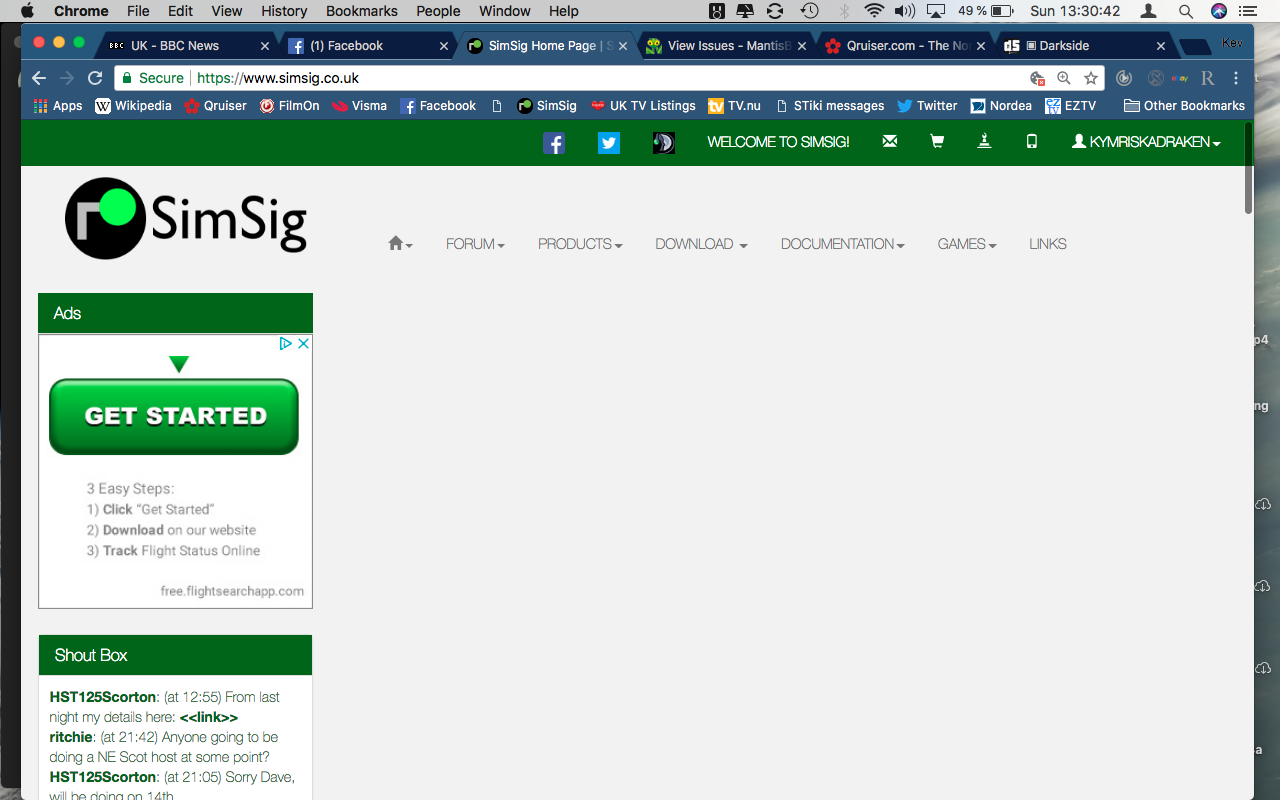Expand Other Bookmarks folder
The height and width of the screenshot is (800, 1280).
point(1184,106)
